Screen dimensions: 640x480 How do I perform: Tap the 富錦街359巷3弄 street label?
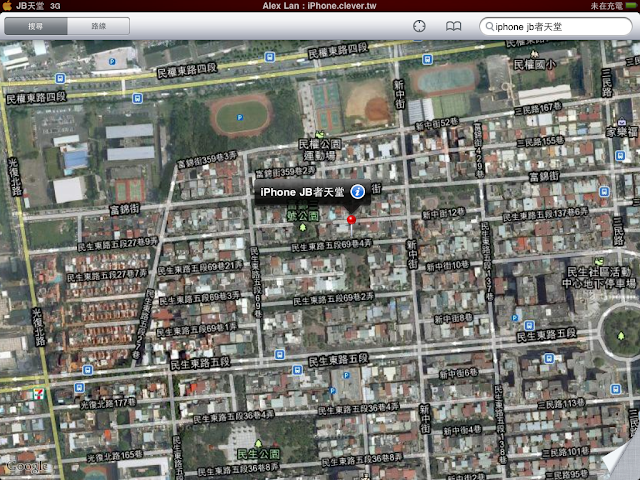(207, 159)
